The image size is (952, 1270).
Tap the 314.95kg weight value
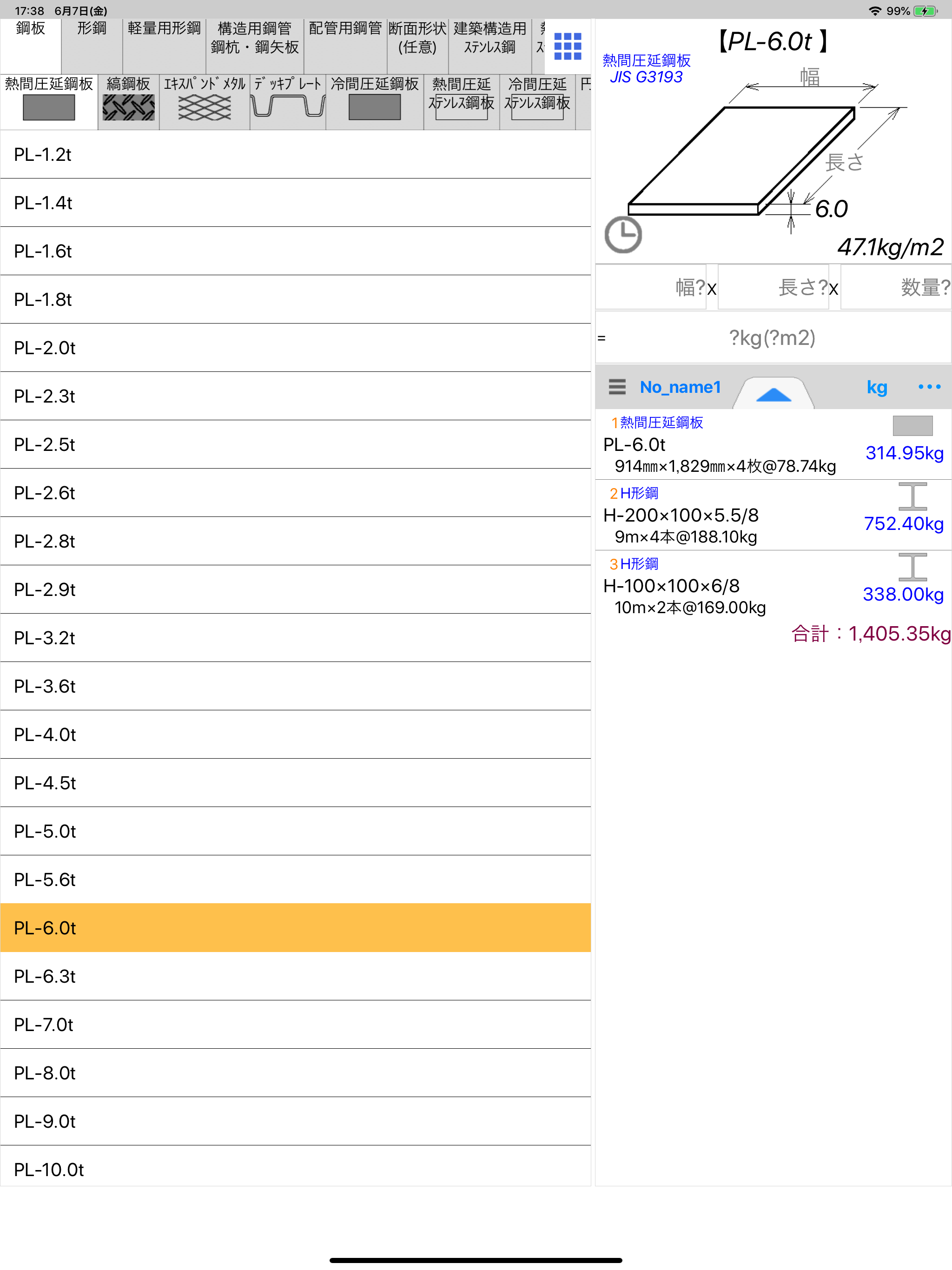coord(904,453)
